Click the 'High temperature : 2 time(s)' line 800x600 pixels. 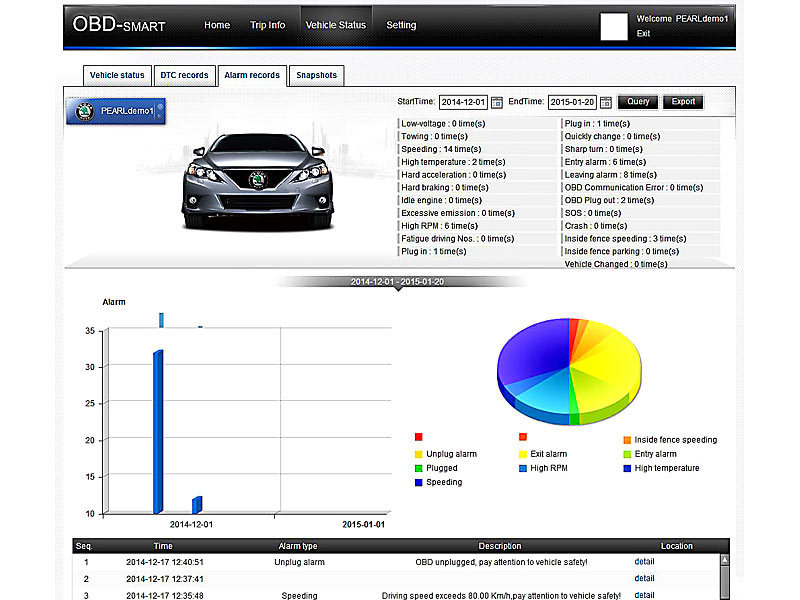[x=454, y=162]
